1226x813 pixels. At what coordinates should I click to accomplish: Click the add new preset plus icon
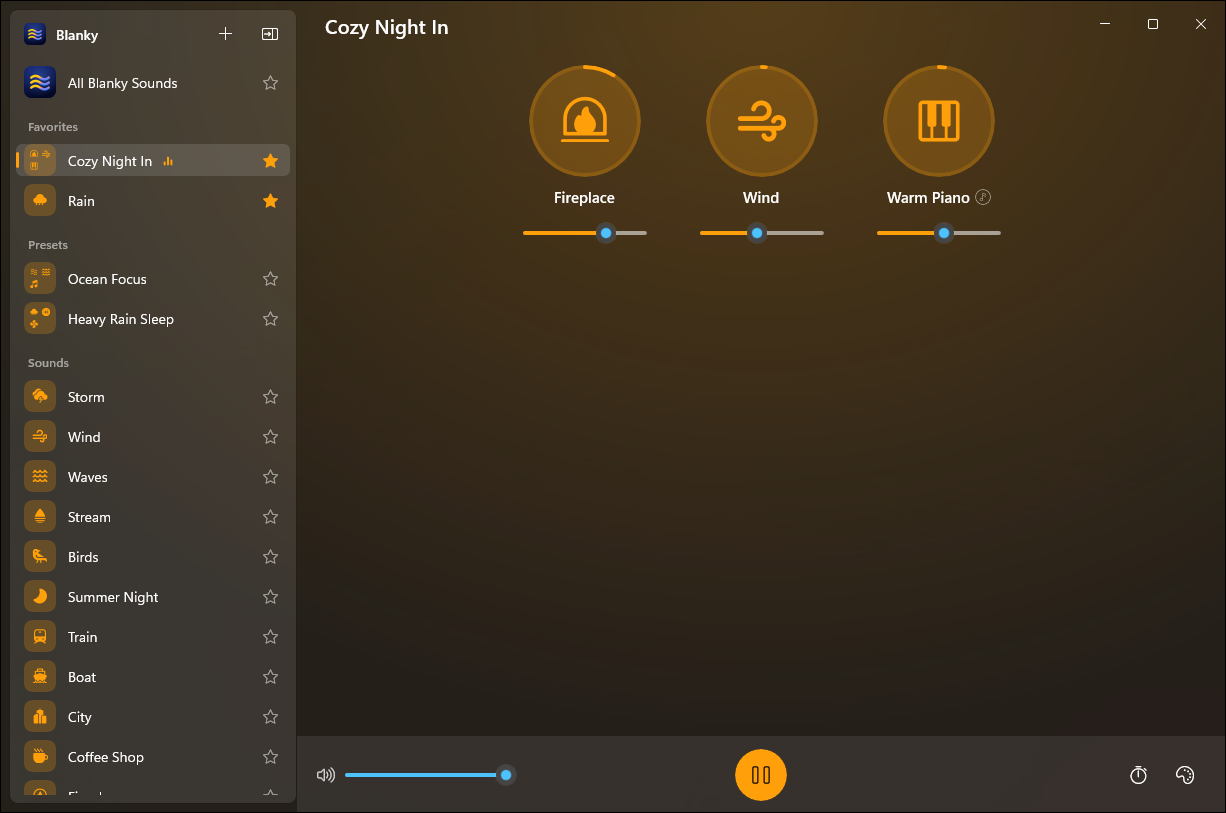[x=225, y=34]
